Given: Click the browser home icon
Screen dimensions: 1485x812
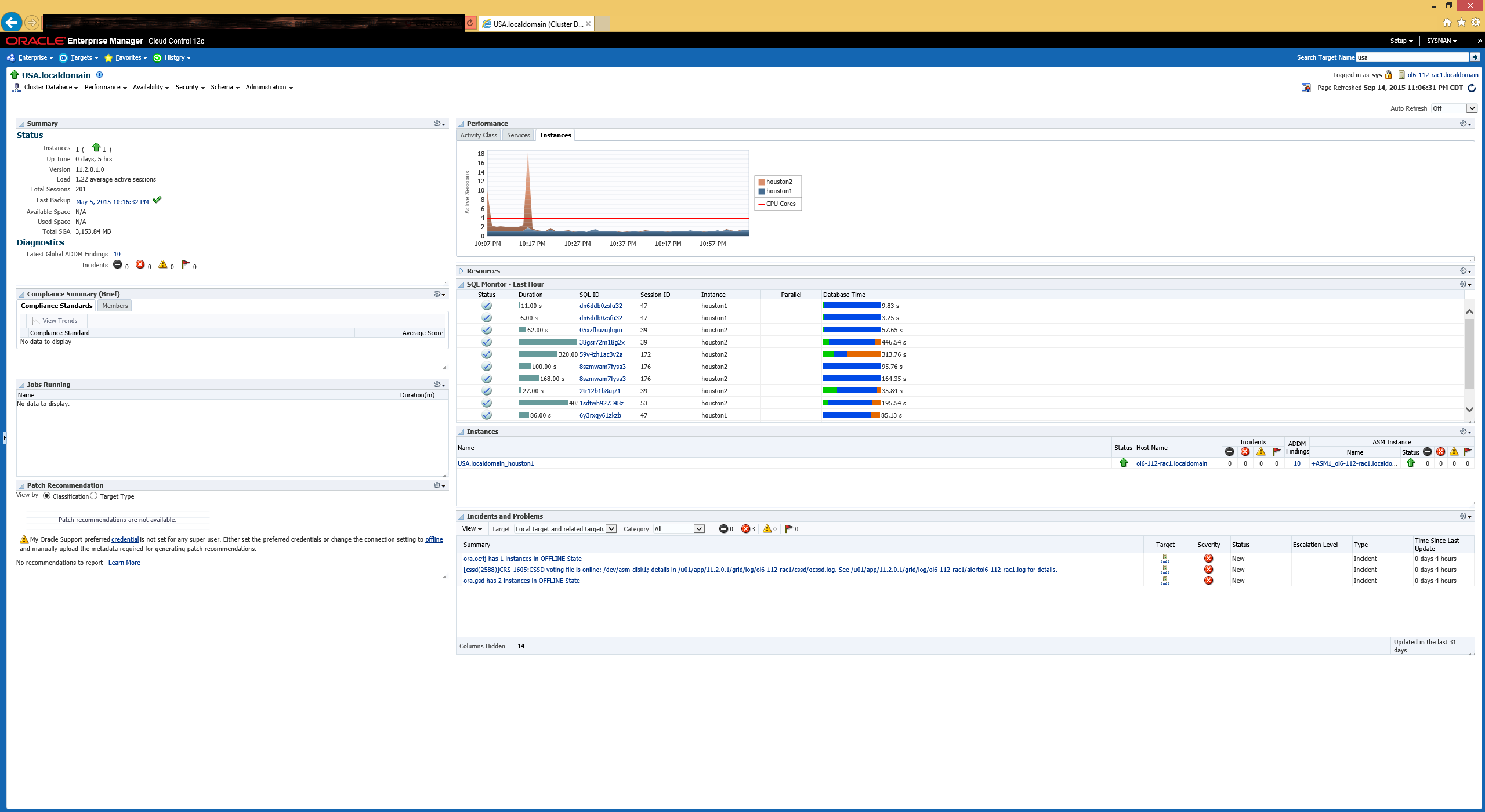Looking at the screenshot, I should tap(1447, 22).
